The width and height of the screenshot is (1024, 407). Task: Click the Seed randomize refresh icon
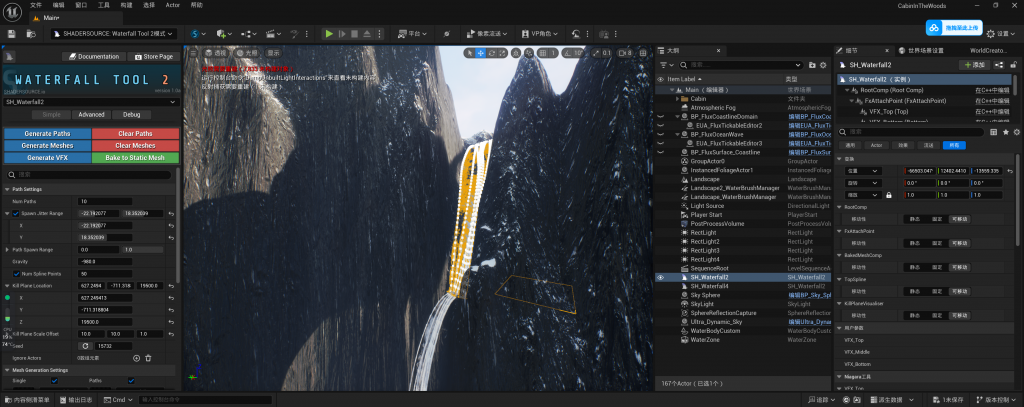click(x=85, y=346)
